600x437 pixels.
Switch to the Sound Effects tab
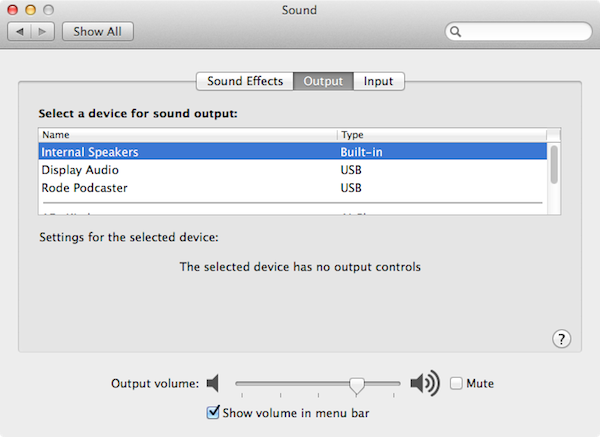[245, 81]
